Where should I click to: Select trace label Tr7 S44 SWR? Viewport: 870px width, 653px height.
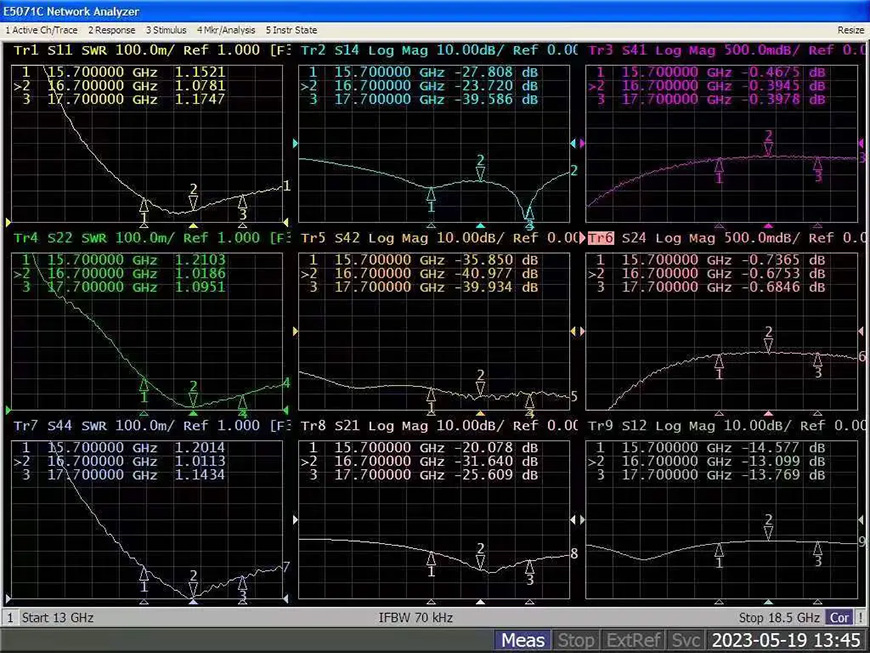(x=61, y=426)
